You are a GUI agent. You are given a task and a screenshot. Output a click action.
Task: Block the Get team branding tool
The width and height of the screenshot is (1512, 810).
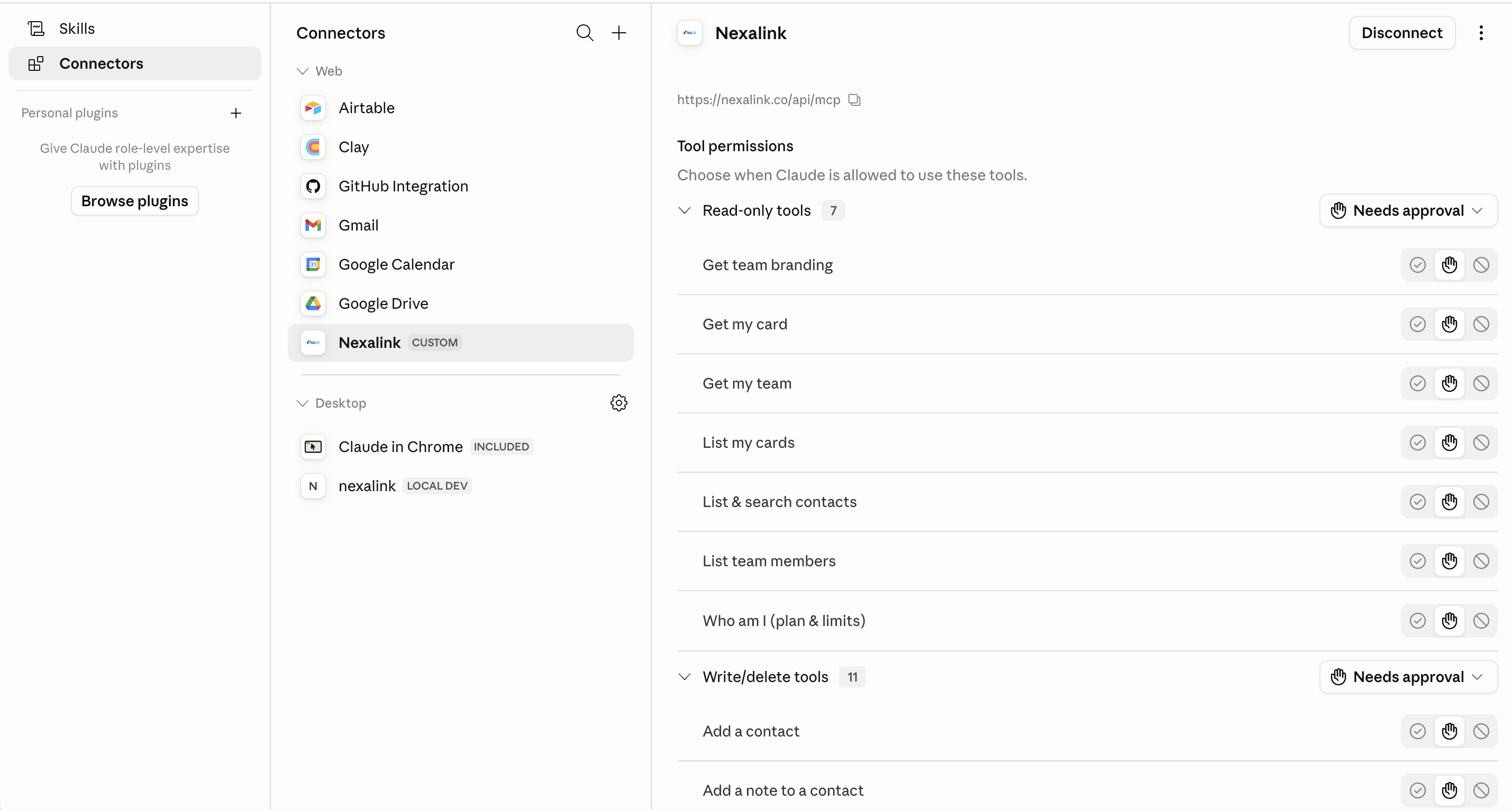coord(1481,265)
